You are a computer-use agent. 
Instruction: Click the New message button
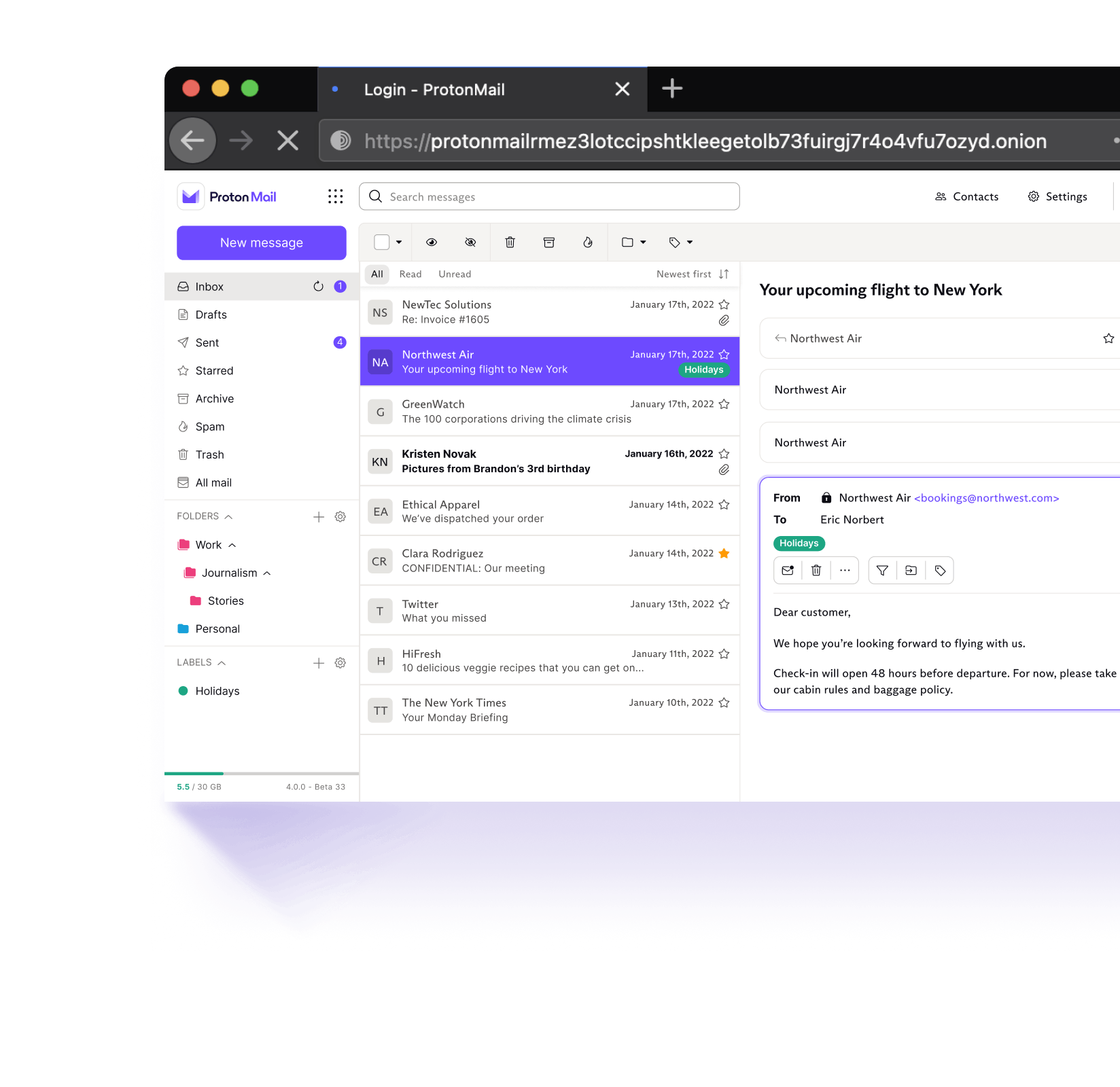[262, 243]
